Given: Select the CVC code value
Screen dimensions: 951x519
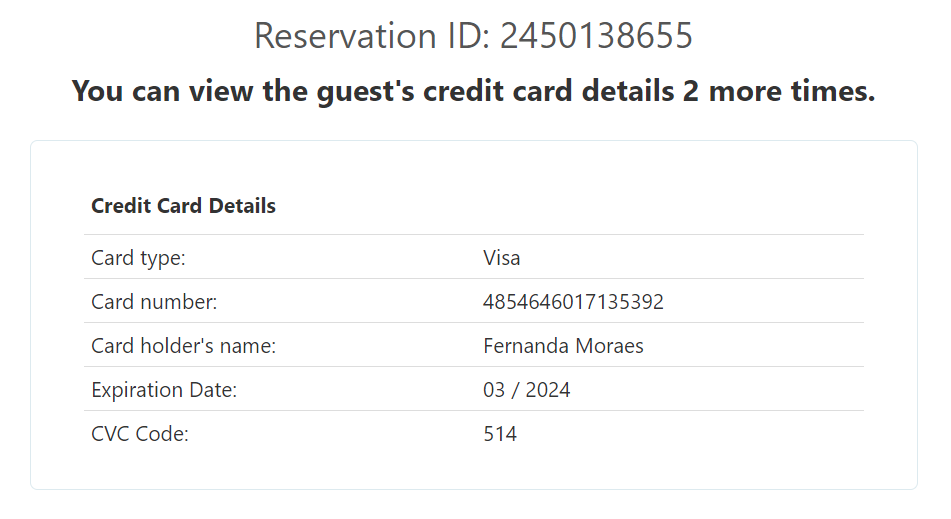Looking at the screenshot, I should tap(499, 434).
